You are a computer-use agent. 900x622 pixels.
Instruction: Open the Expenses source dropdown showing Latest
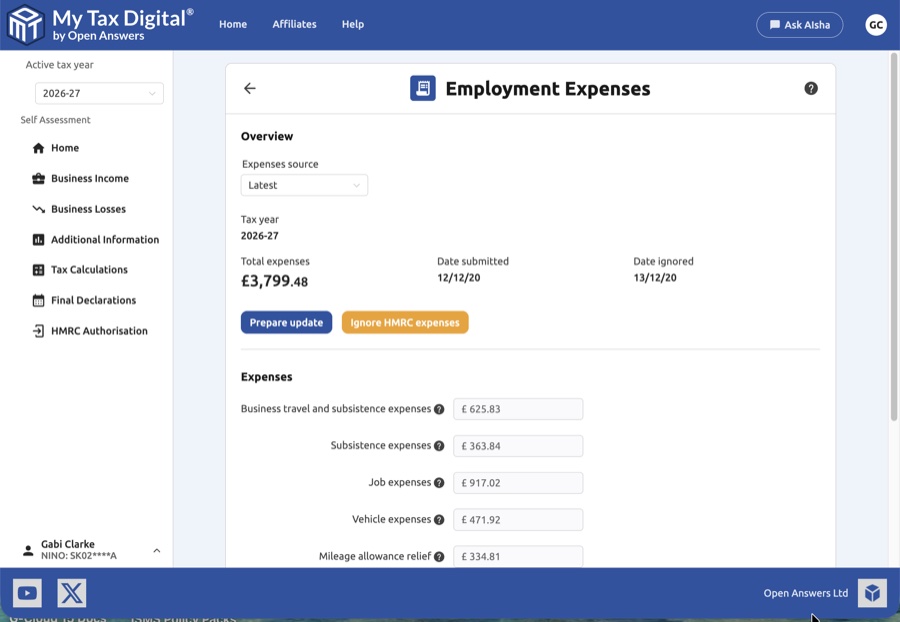coord(302,185)
